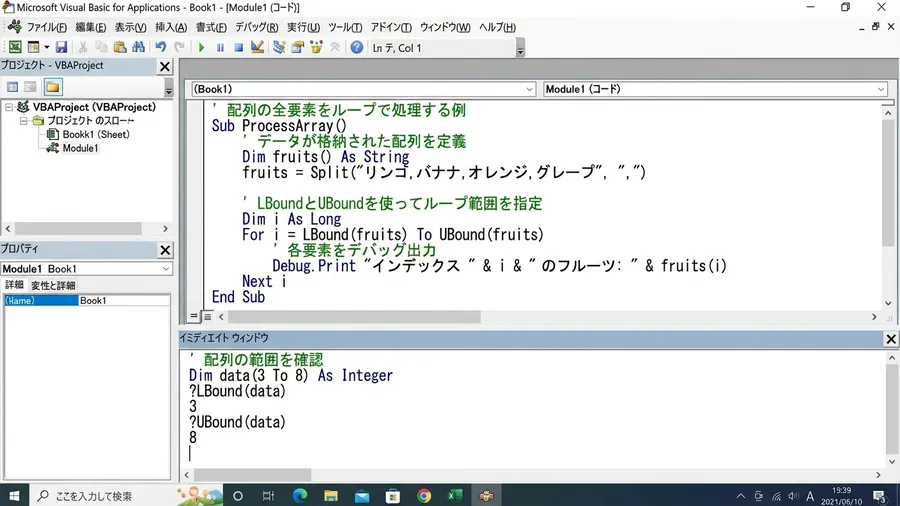Open Find with the binoculars icon
This screenshot has width=900, height=506.
click(x=138, y=48)
